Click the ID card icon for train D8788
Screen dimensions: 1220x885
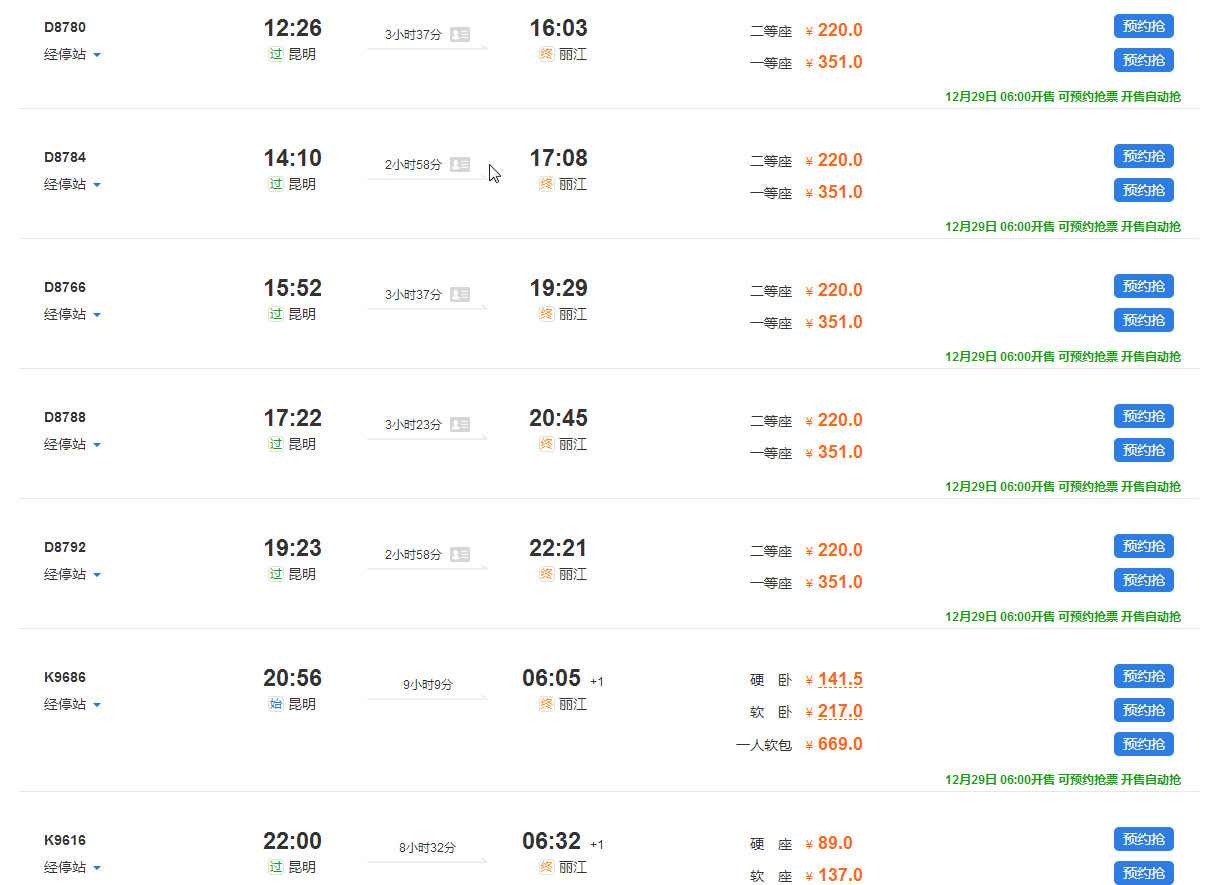click(460, 424)
